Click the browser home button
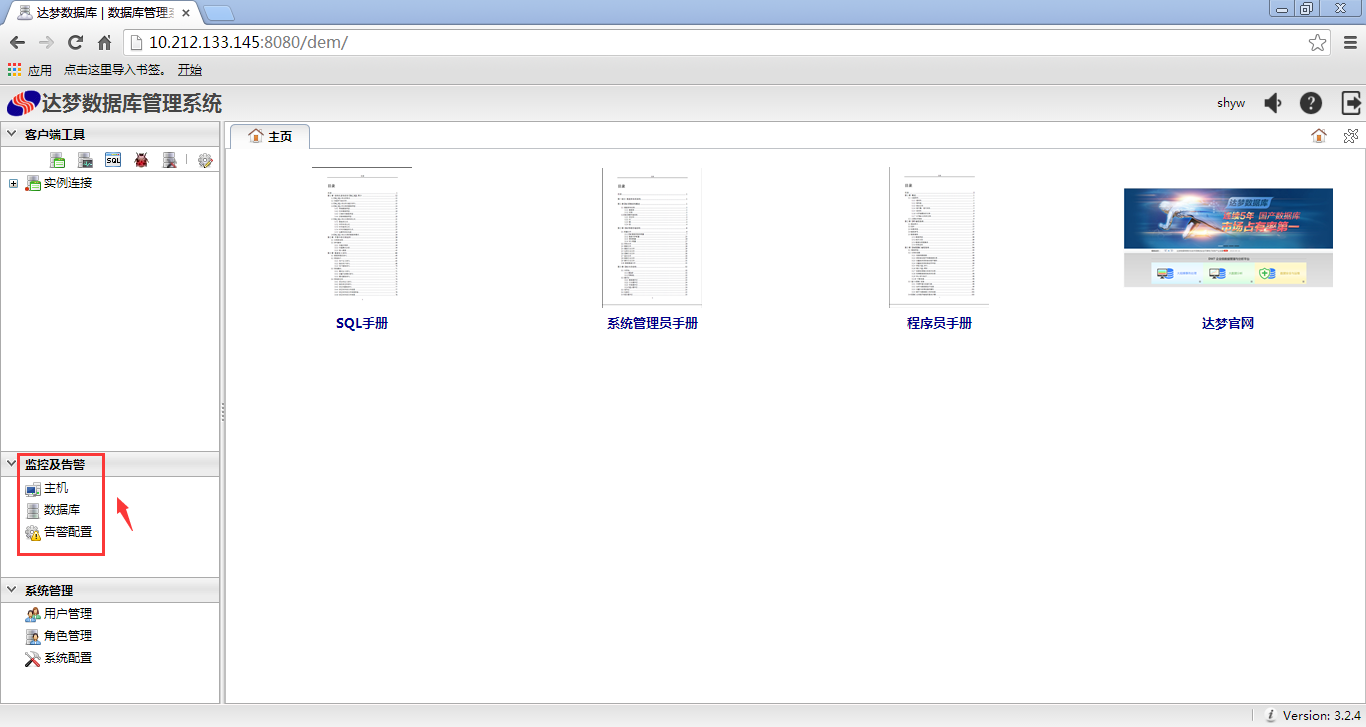Viewport: 1366px width, 727px height. [104, 42]
